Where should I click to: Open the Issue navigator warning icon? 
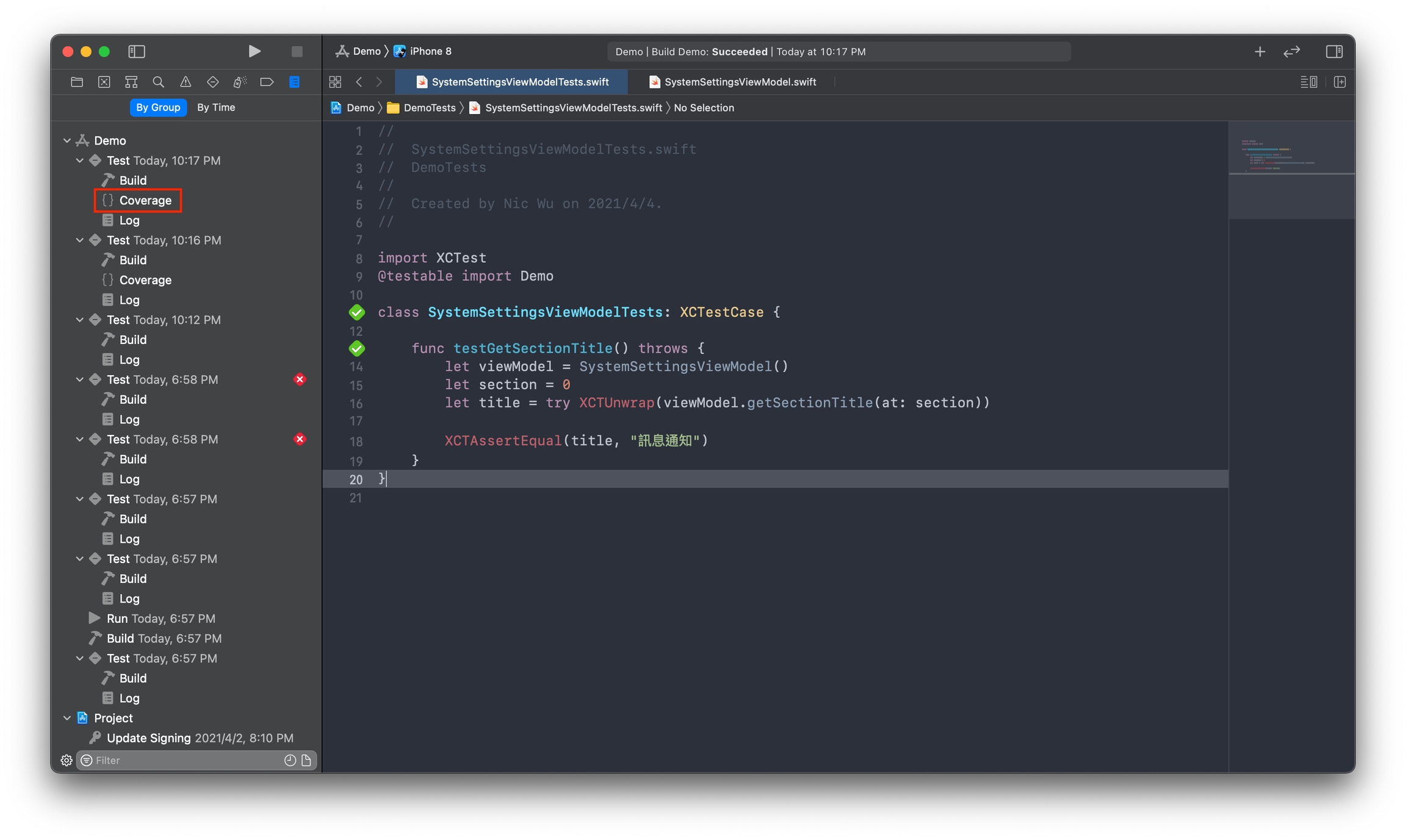(186, 82)
